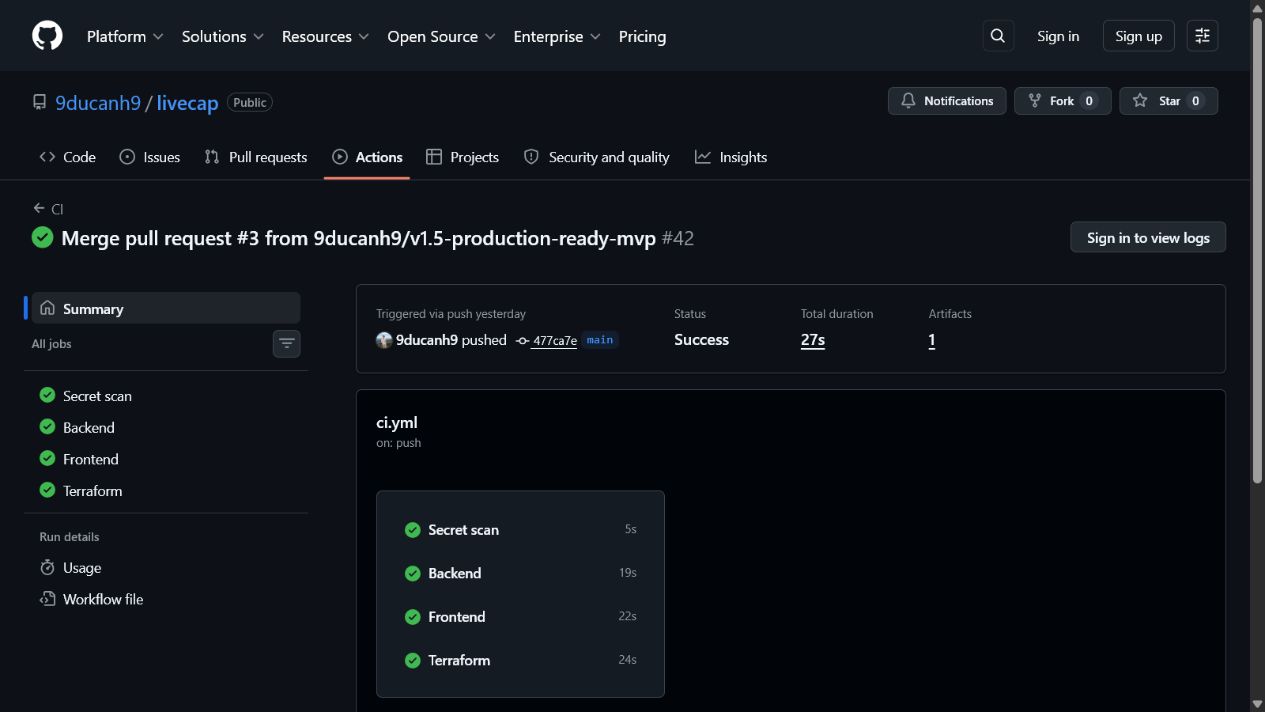Expand the Solutions menu

click(x=222, y=36)
